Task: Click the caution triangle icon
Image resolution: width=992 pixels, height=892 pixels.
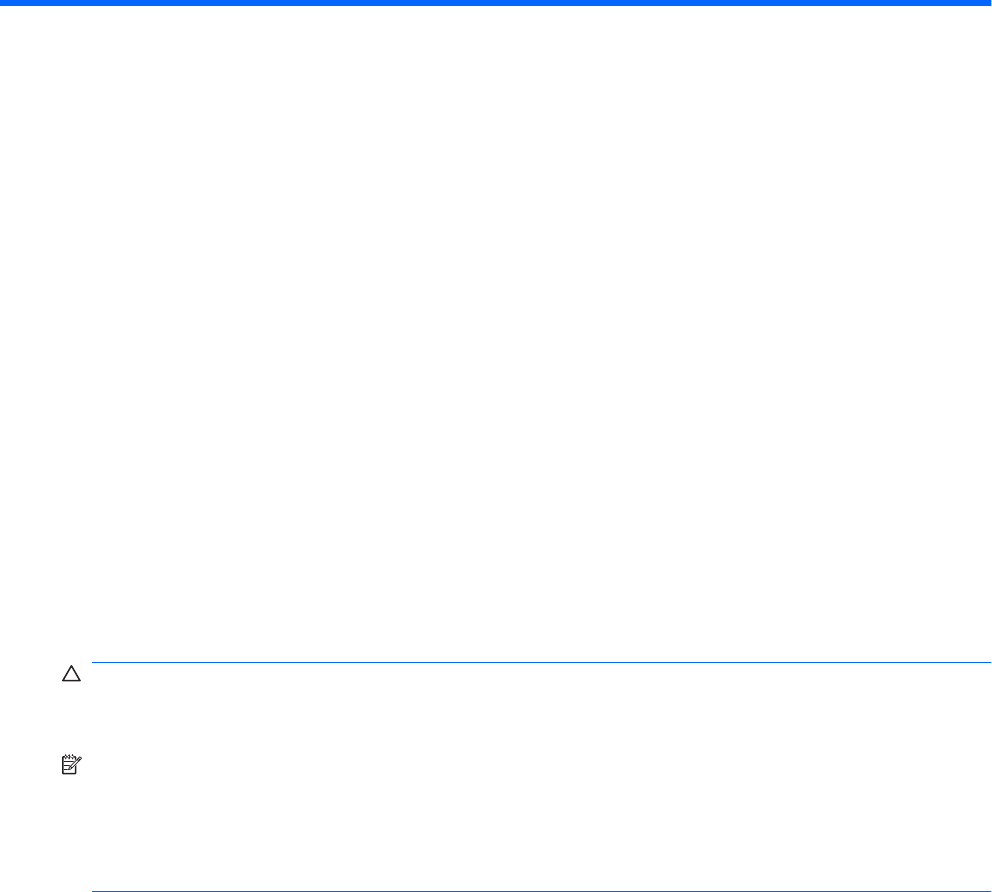Action: [x=71, y=674]
